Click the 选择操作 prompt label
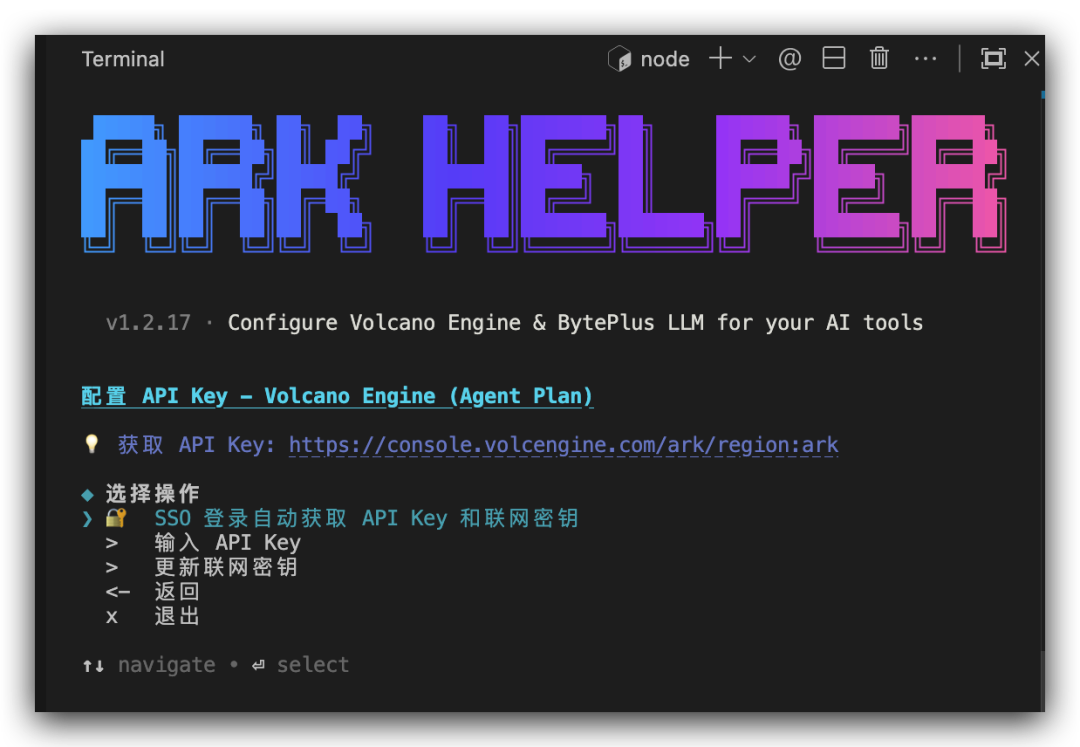Viewport: 1080px width, 747px height. pyautogui.click(x=152, y=494)
